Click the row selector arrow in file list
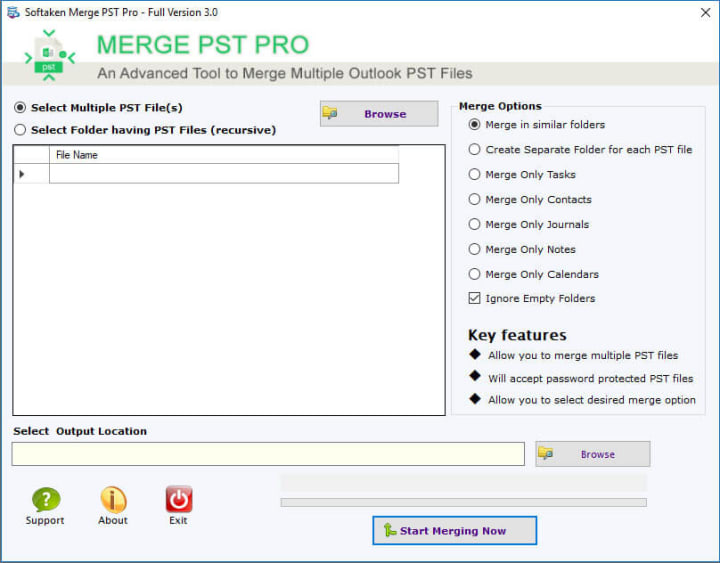This screenshot has width=720, height=563. coord(22,174)
